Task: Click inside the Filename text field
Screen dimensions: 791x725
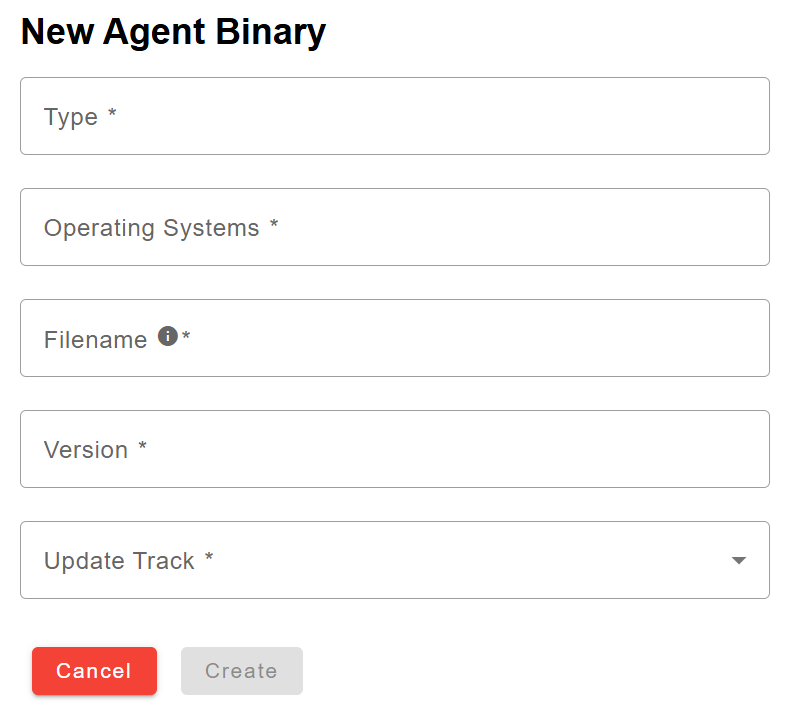Action: 395,338
